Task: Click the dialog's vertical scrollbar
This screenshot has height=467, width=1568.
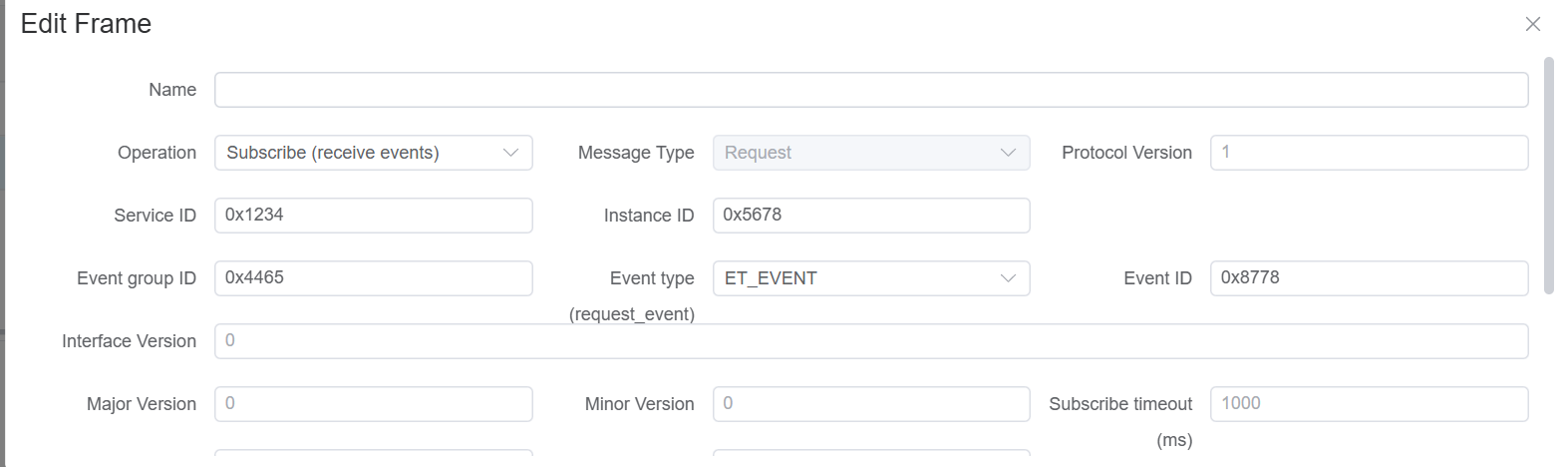Action: coord(1548,176)
